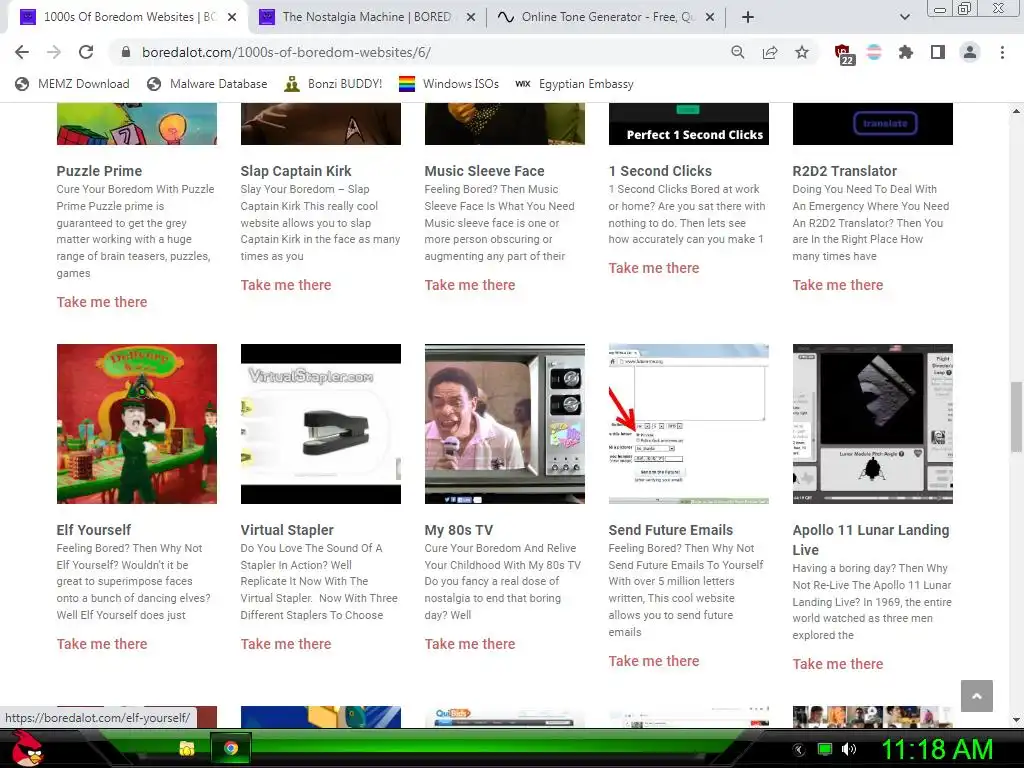
Task: Switch to The Nostalgia Machine tab
Action: coord(366,17)
